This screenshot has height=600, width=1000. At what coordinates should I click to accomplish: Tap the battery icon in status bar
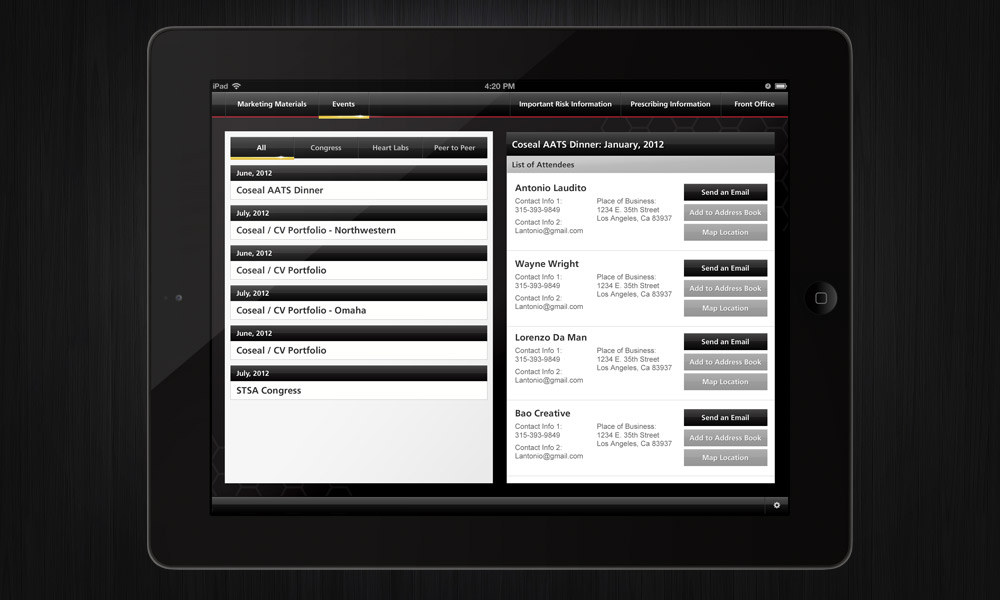pos(781,86)
